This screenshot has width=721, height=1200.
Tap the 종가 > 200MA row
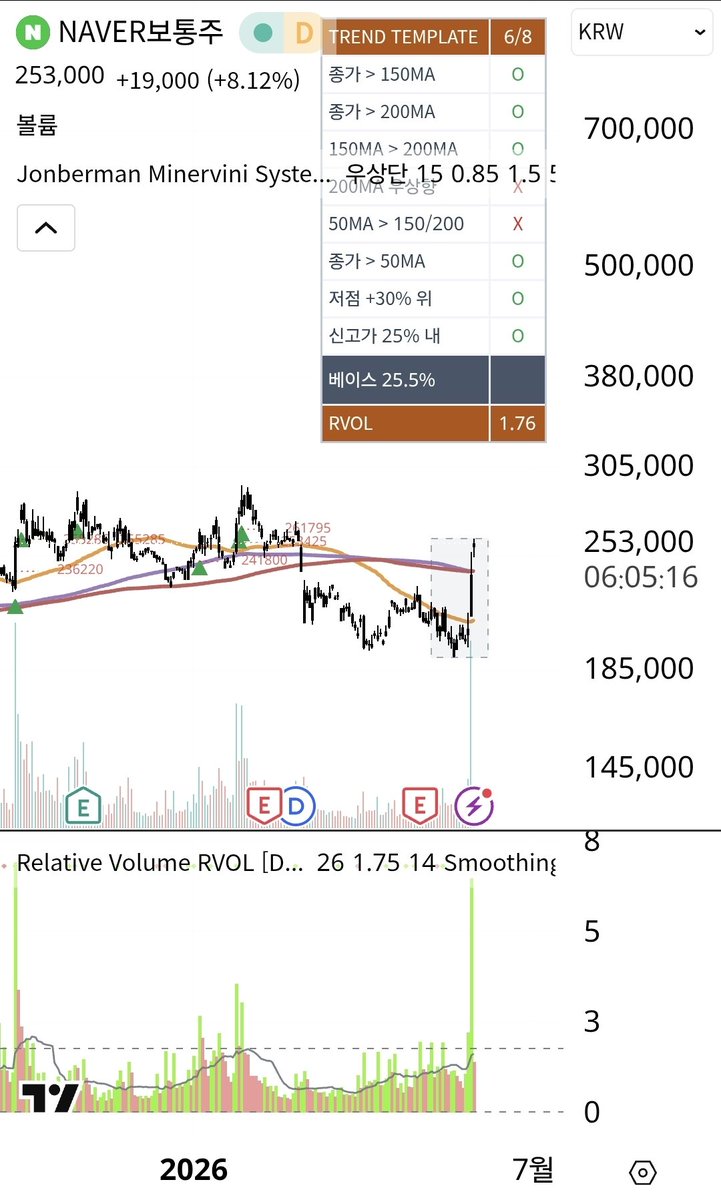(x=434, y=111)
